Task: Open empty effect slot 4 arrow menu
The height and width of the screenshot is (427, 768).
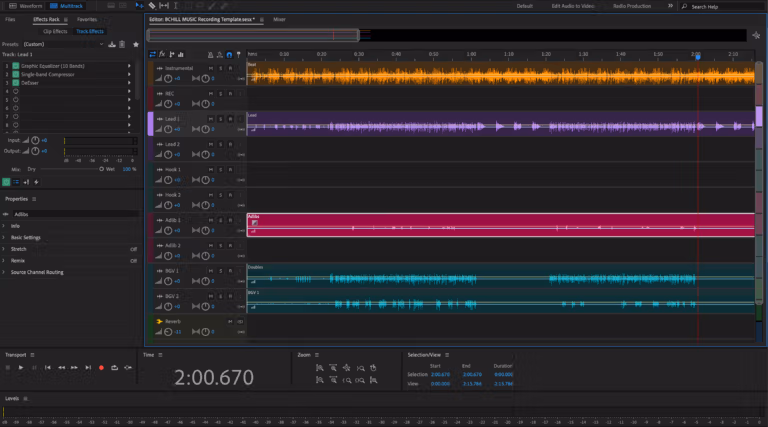Action: tap(129, 91)
